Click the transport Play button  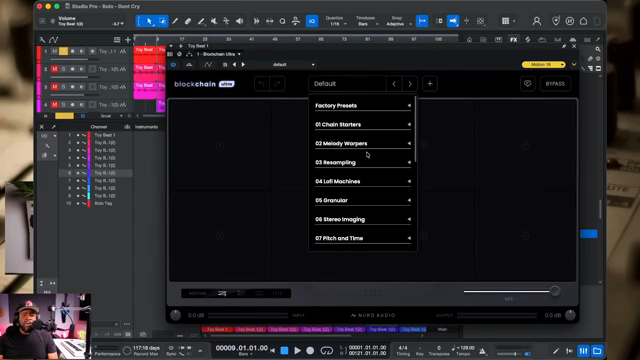click(x=298, y=351)
